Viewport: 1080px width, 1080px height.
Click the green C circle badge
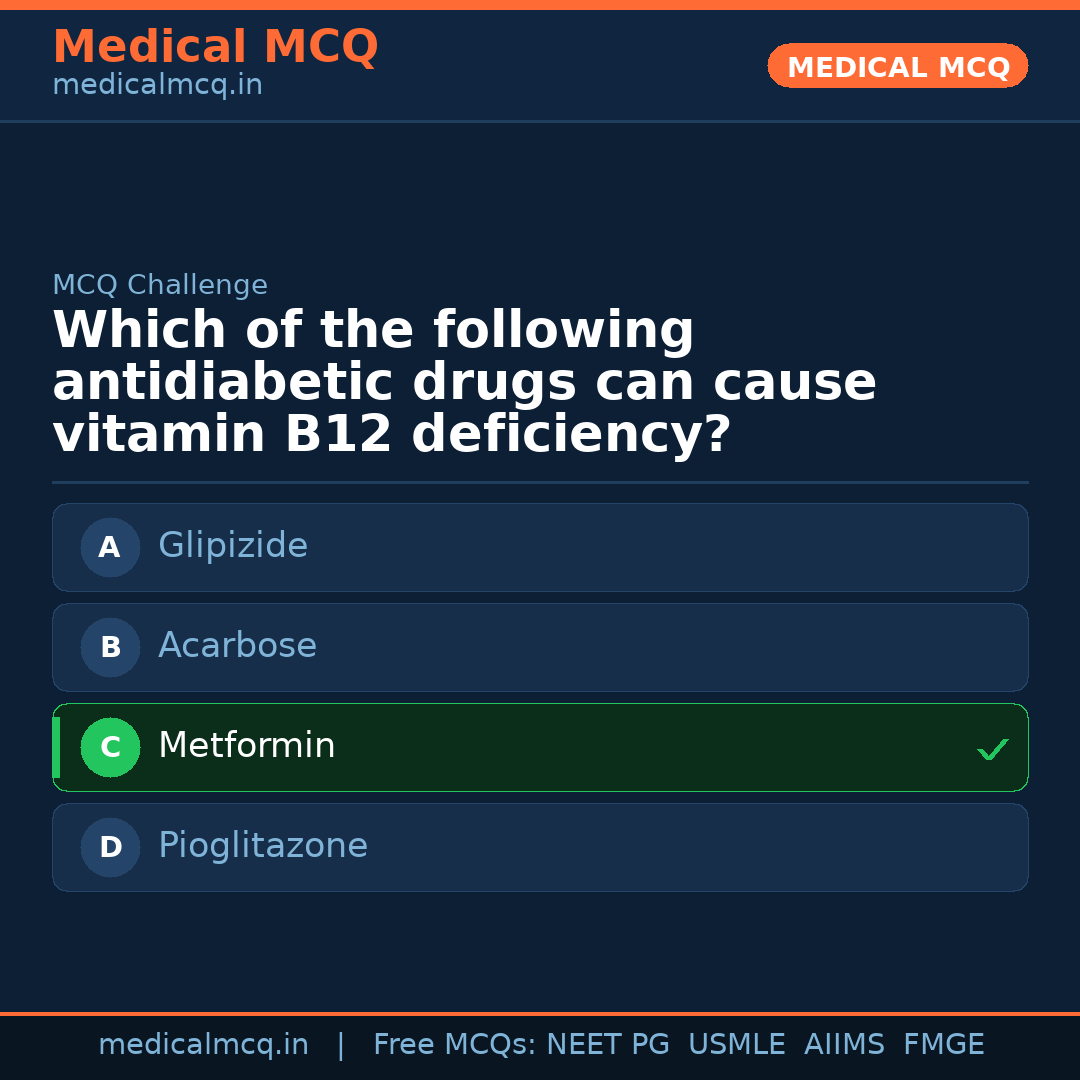pyautogui.click(x=110, y=747)
